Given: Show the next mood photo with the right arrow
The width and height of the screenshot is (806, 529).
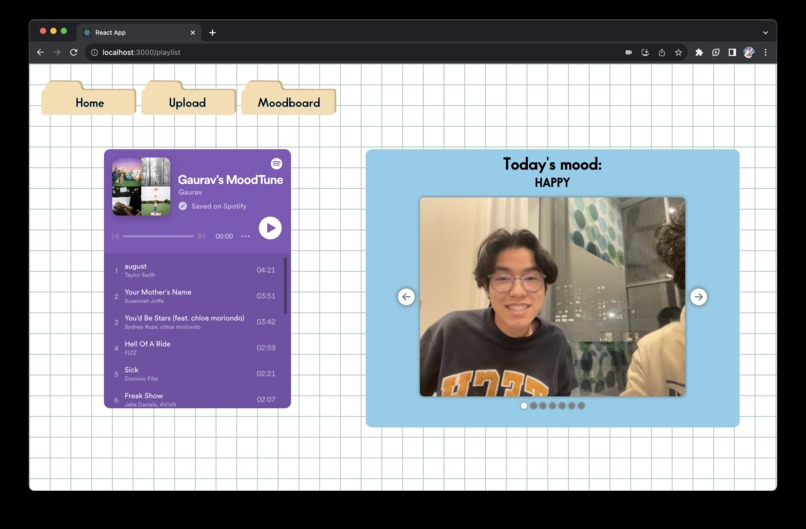Looking at the screenshot, I should coord(699,297).
